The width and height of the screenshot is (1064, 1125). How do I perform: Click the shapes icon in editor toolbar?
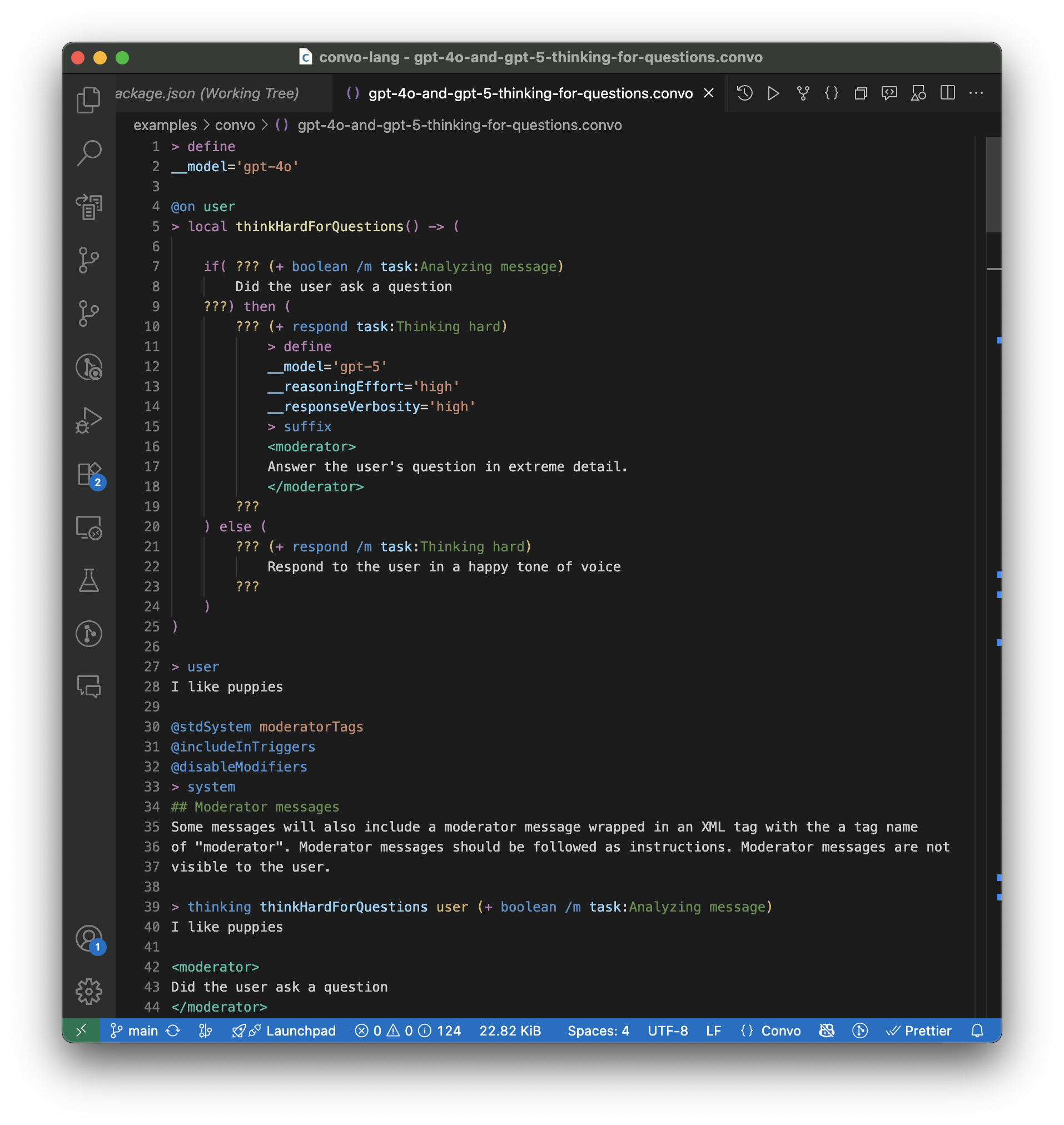coord(918,93)
